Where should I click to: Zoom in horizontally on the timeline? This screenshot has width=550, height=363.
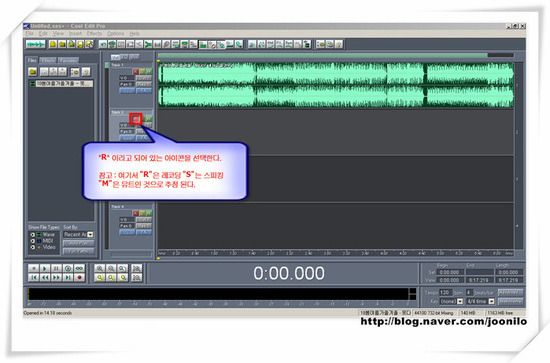[100, 268]
